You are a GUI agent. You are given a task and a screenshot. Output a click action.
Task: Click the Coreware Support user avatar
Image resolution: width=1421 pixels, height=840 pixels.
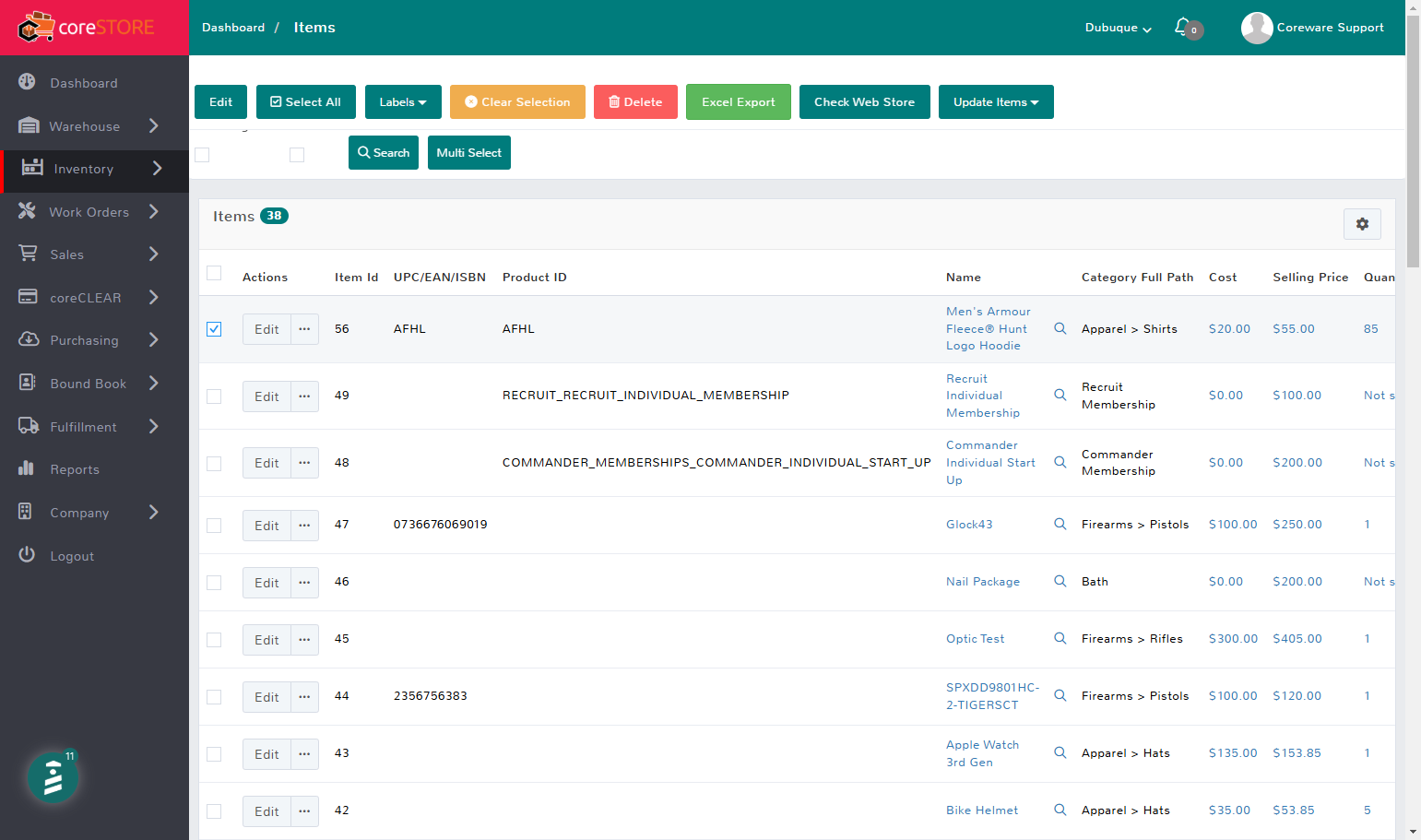click(1256, 28)
